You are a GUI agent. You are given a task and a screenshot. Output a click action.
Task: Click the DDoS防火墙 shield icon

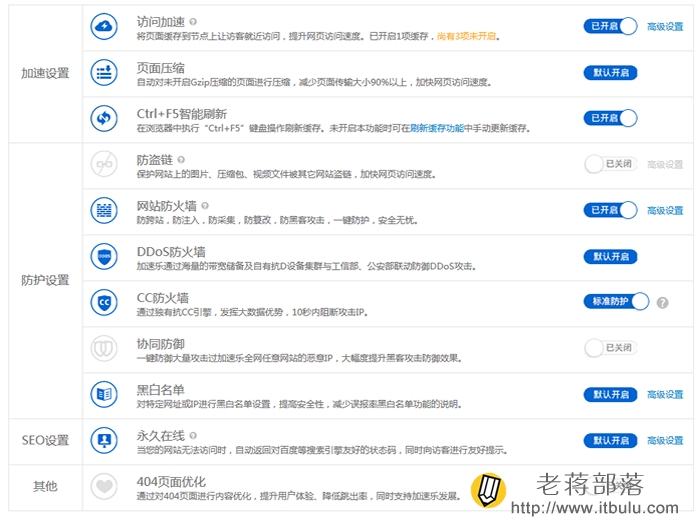coord(104,256)
